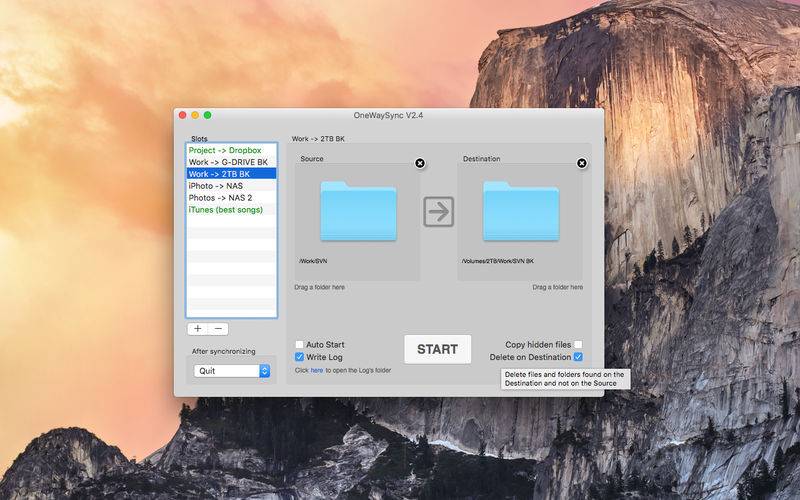This screenshot has height=500, width=800.
Task: Open the Log's folder via the 'here' link
Action: [x=317, y=370]
